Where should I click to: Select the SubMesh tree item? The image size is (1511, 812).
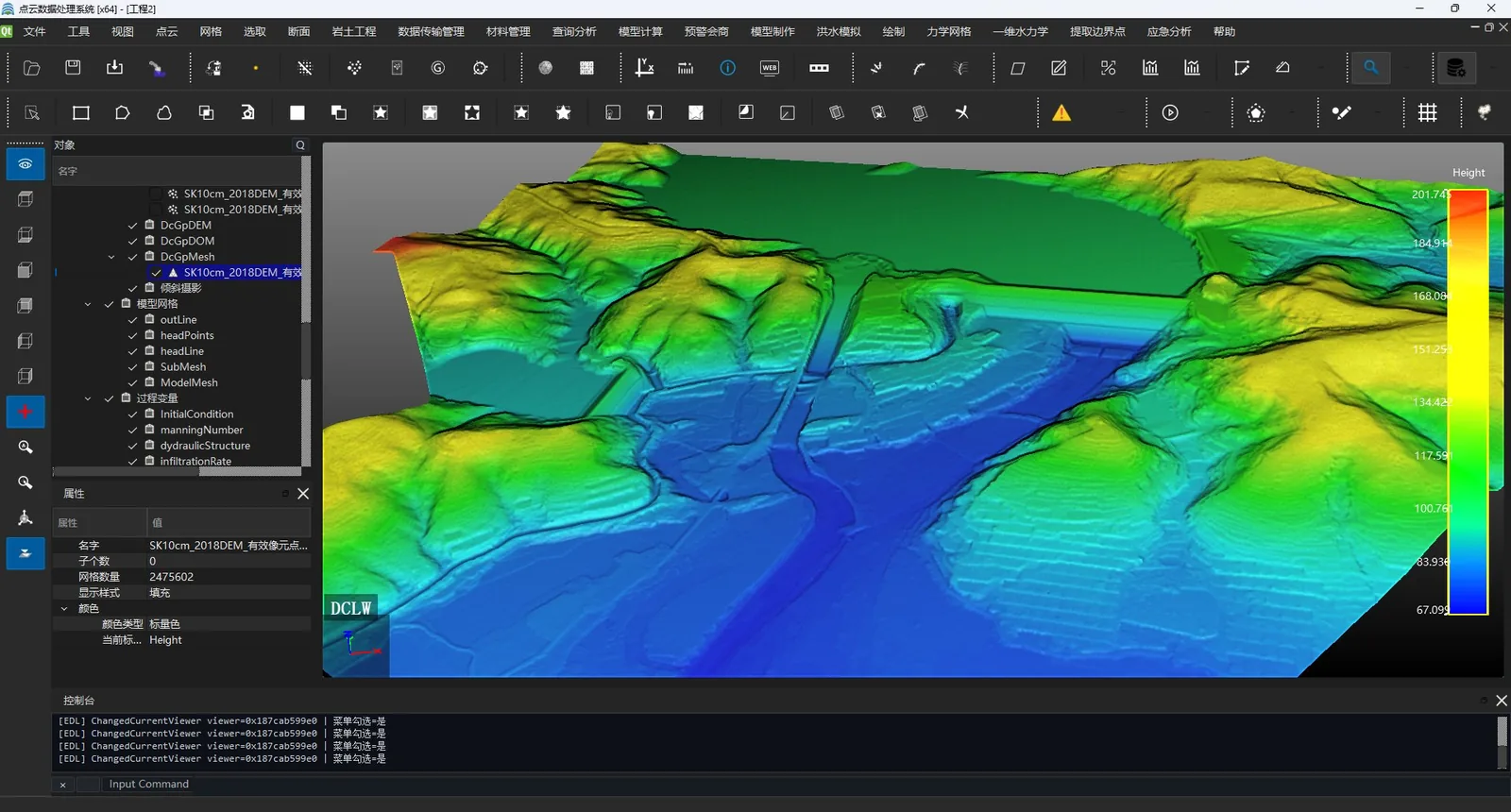point(183,367)
